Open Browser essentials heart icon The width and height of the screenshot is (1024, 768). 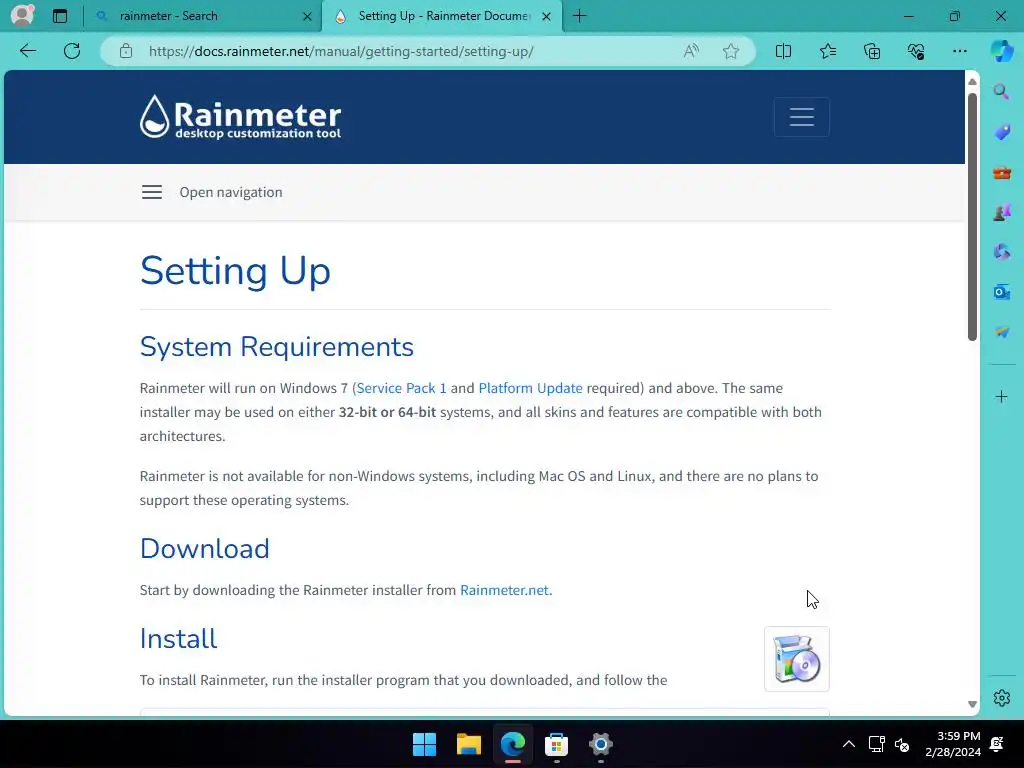pos(916,51)
